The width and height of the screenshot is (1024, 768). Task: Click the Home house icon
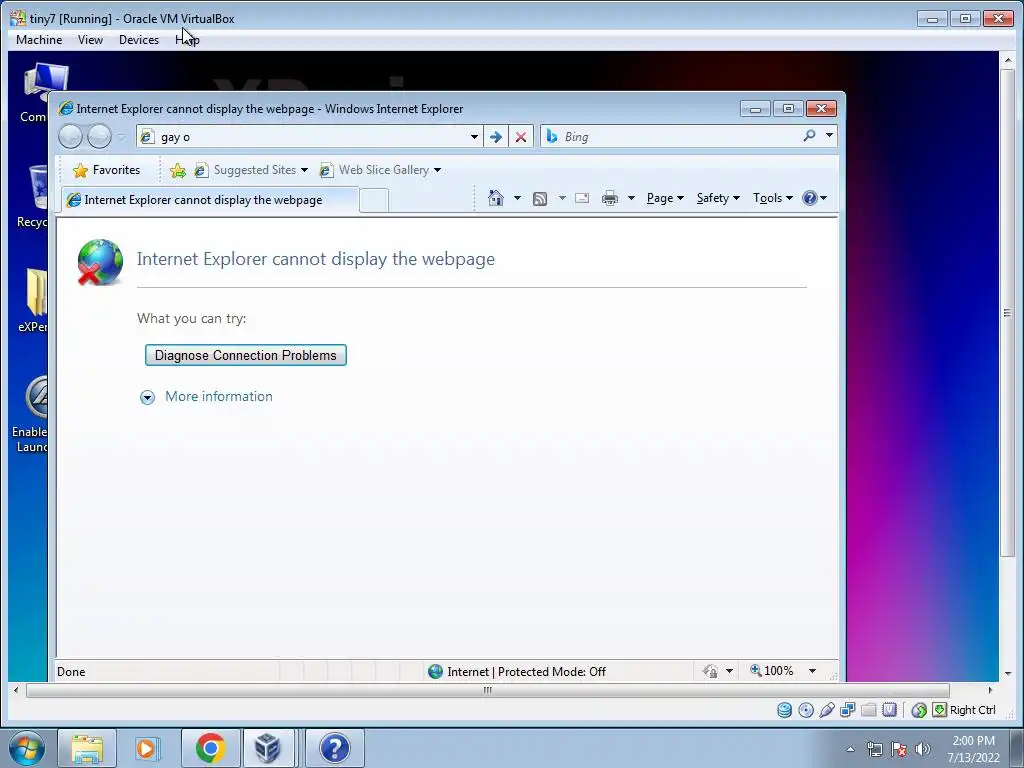coord(496,198)
